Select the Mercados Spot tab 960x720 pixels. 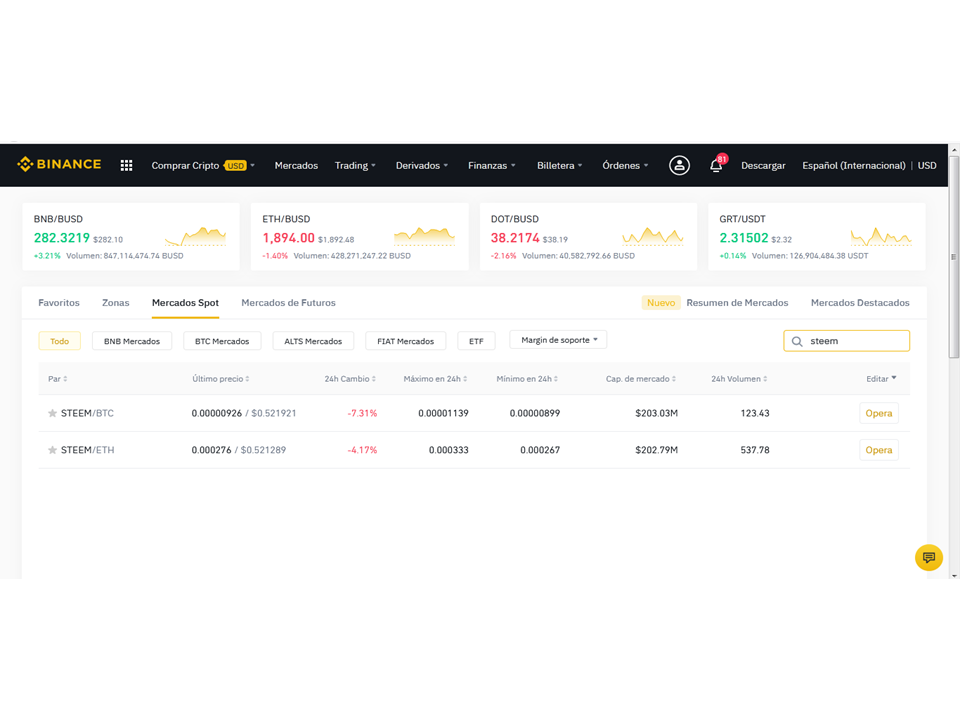click(186, 302)
